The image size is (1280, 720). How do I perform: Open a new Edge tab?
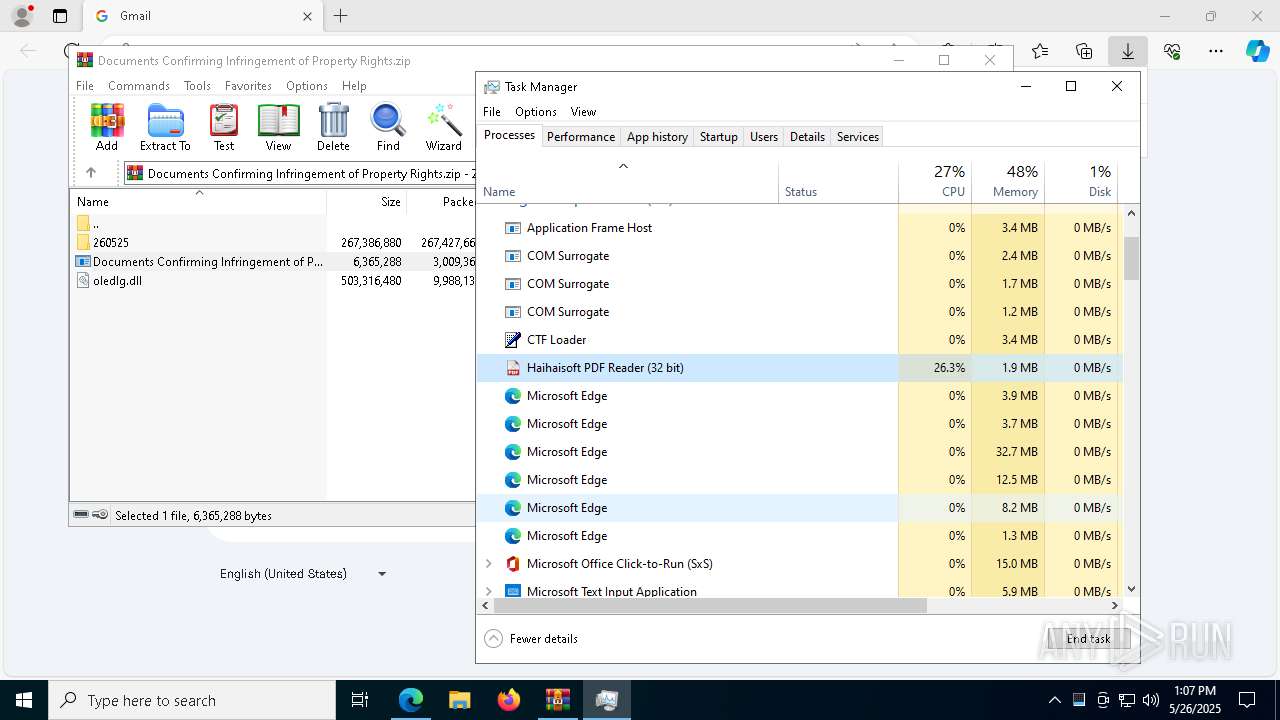(x=341, y=16)
